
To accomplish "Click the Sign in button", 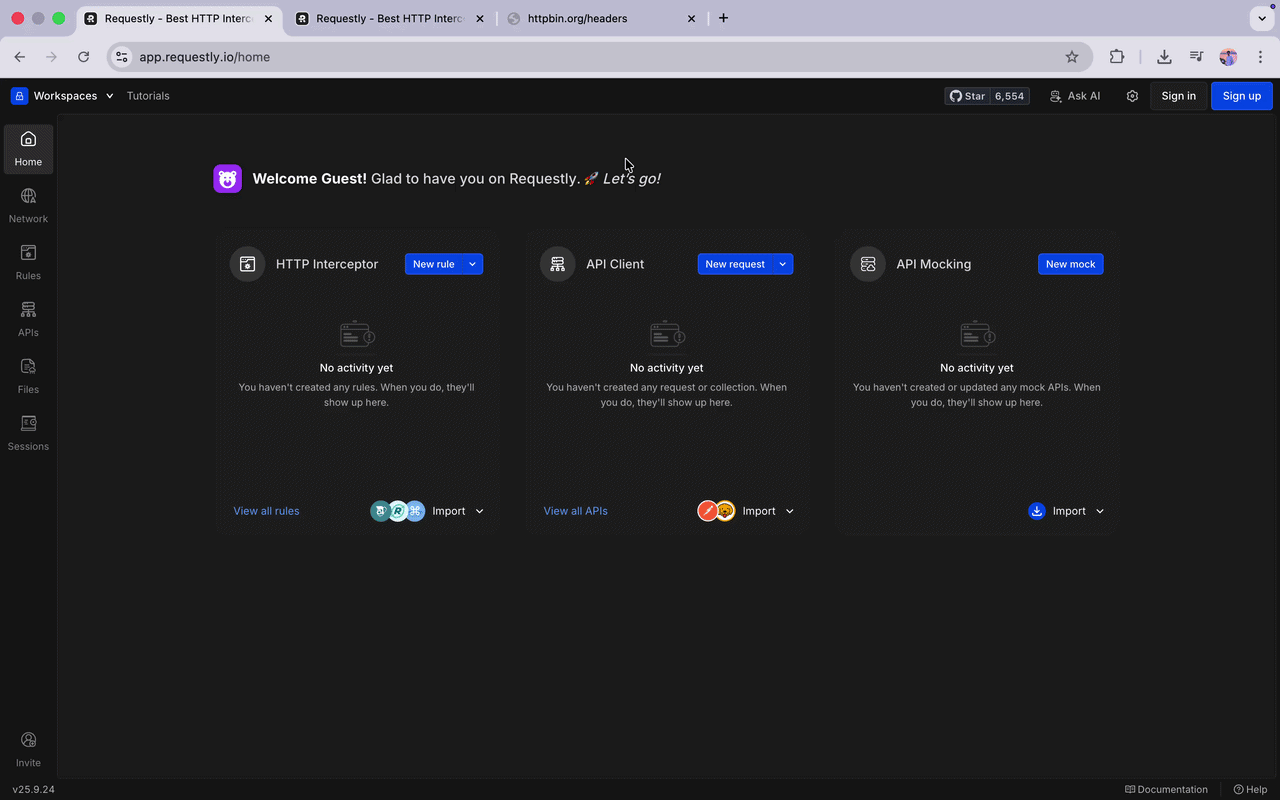I will click(x=1179, y=96).
